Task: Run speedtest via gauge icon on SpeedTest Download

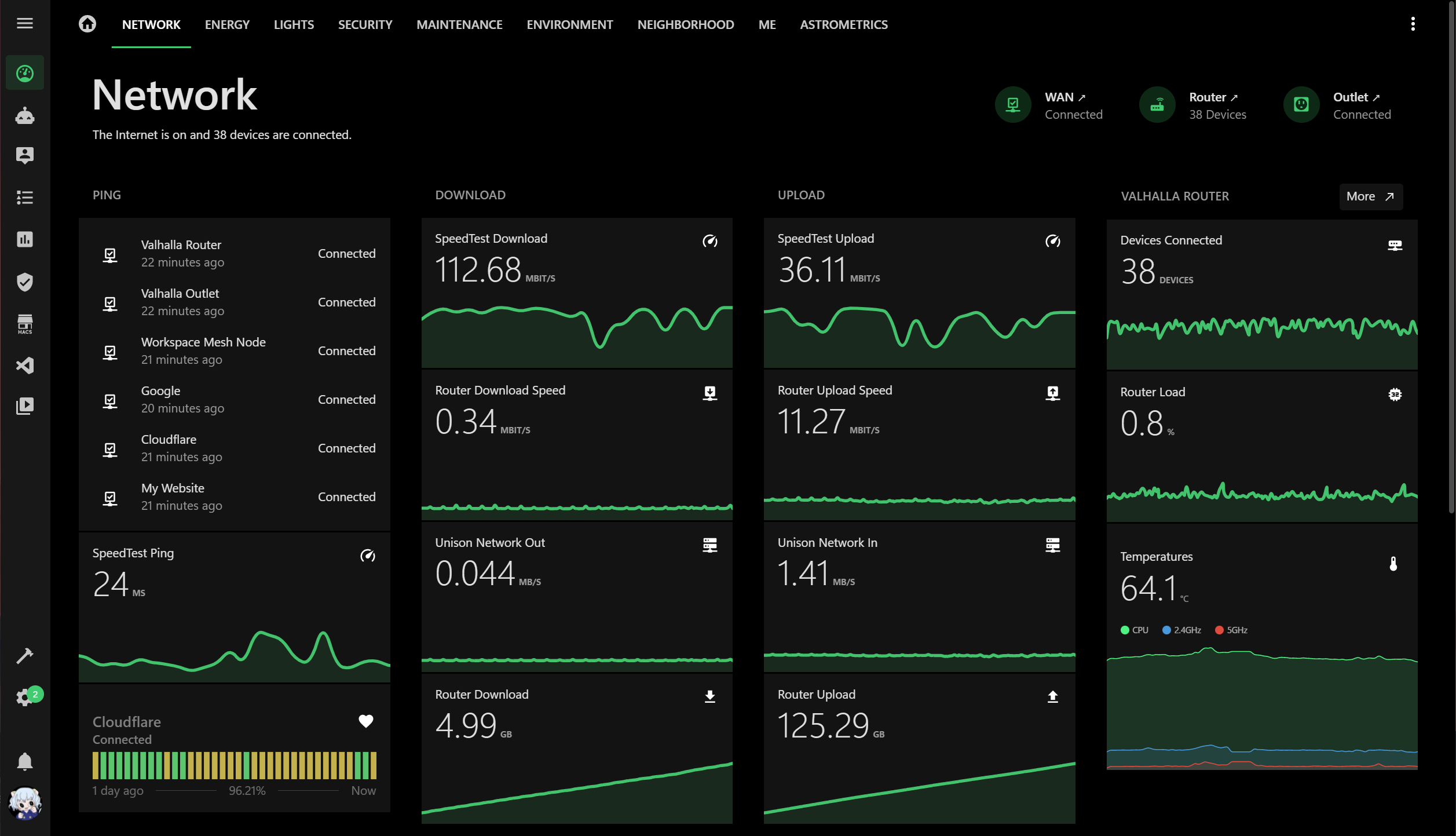Action: 711,241
